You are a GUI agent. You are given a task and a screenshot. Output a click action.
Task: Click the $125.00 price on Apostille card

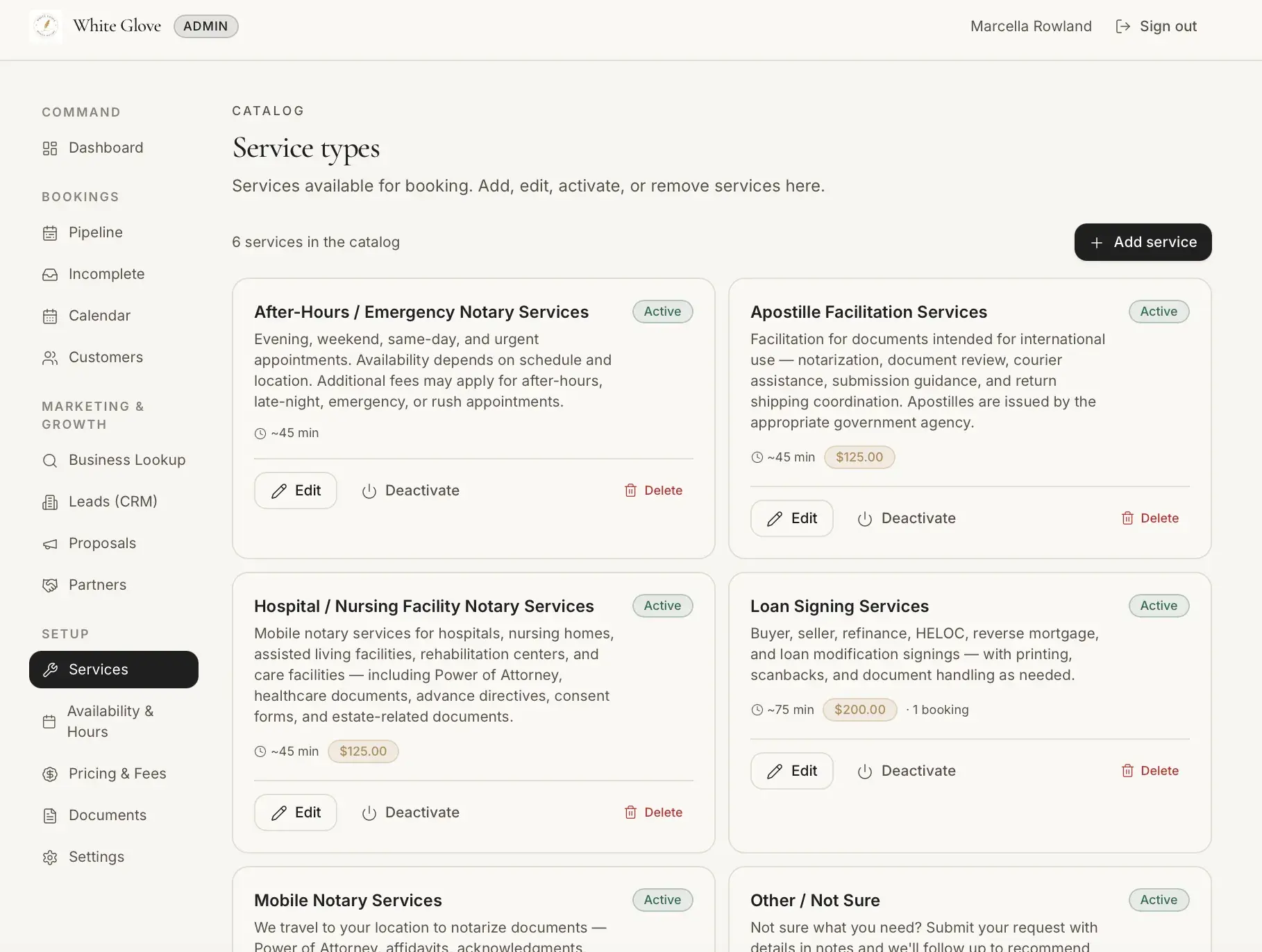point(859,457)
